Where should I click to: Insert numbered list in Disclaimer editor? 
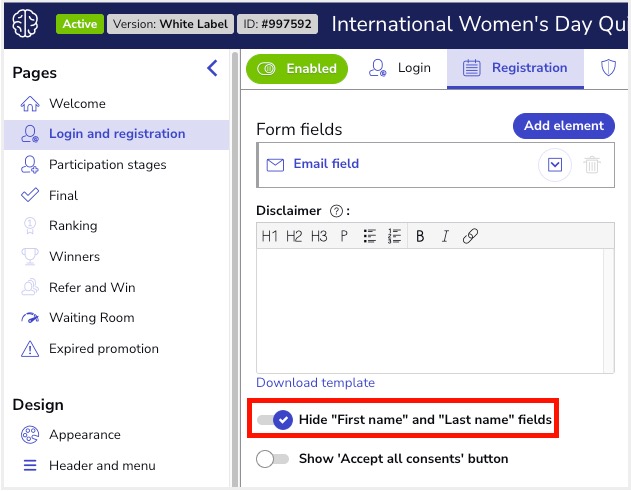tap(394, 236)
